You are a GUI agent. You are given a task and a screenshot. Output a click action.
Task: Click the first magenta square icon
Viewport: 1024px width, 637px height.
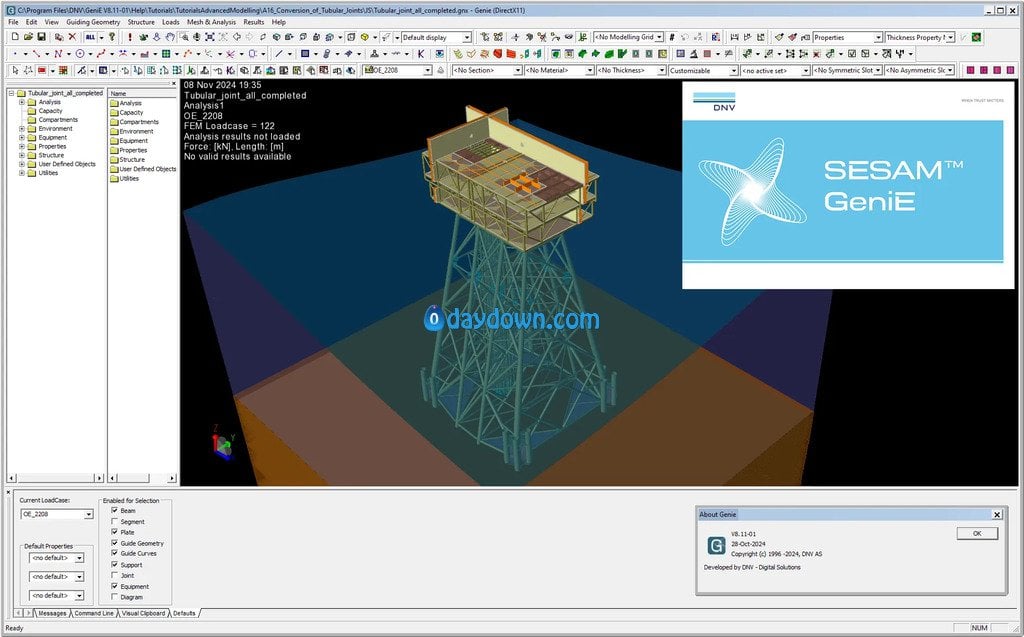coord(970,70)
